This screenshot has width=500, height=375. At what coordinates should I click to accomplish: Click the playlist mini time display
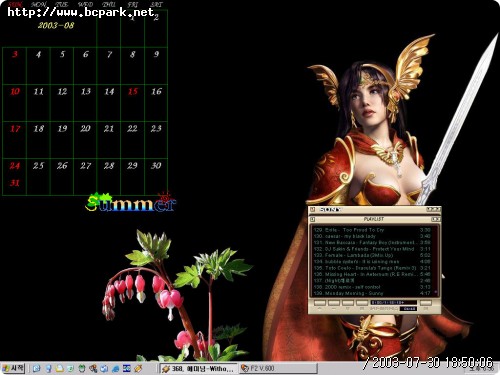[x=408, y=309]
